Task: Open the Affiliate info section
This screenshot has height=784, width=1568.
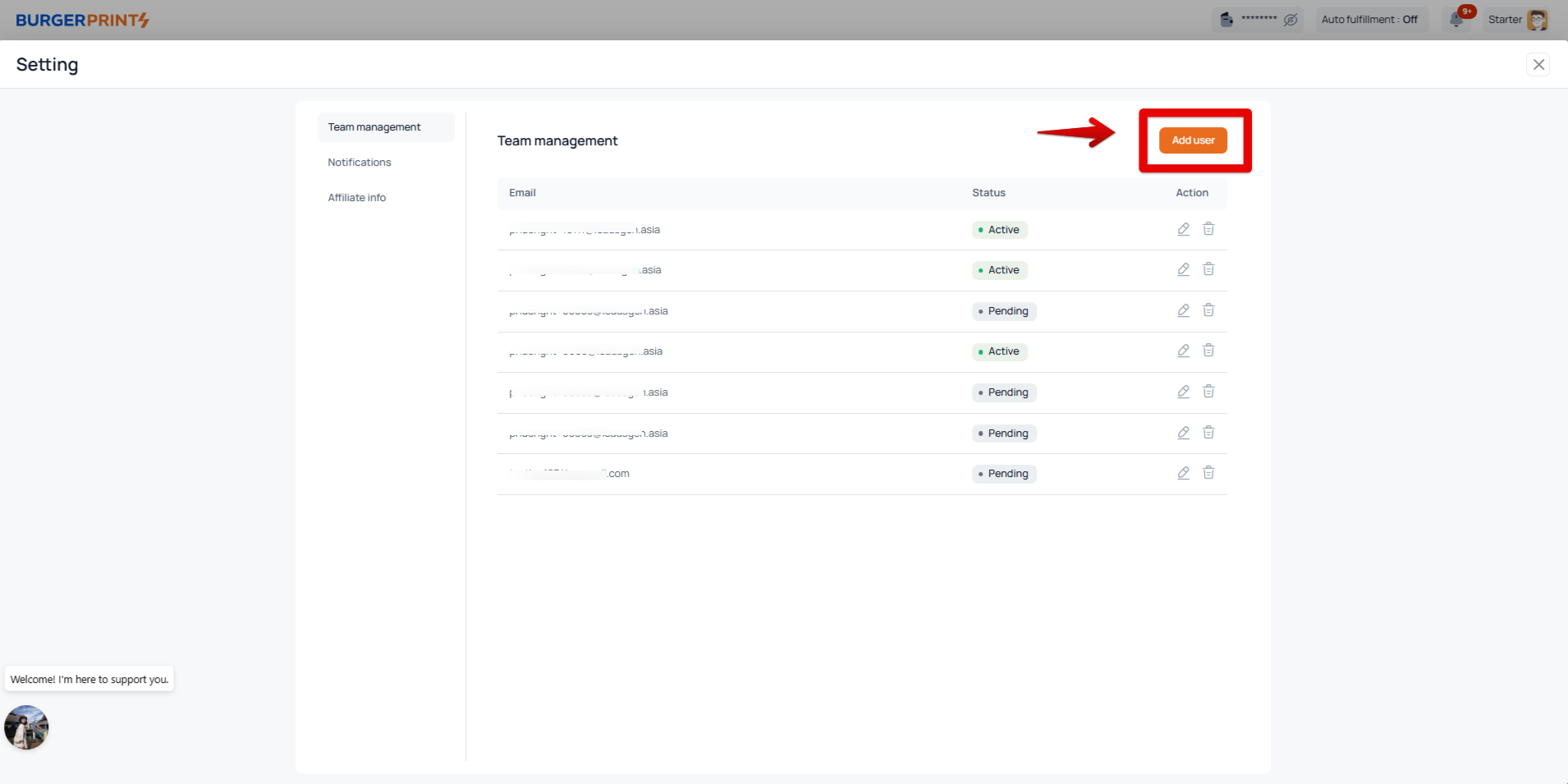Action: point(357,198)
